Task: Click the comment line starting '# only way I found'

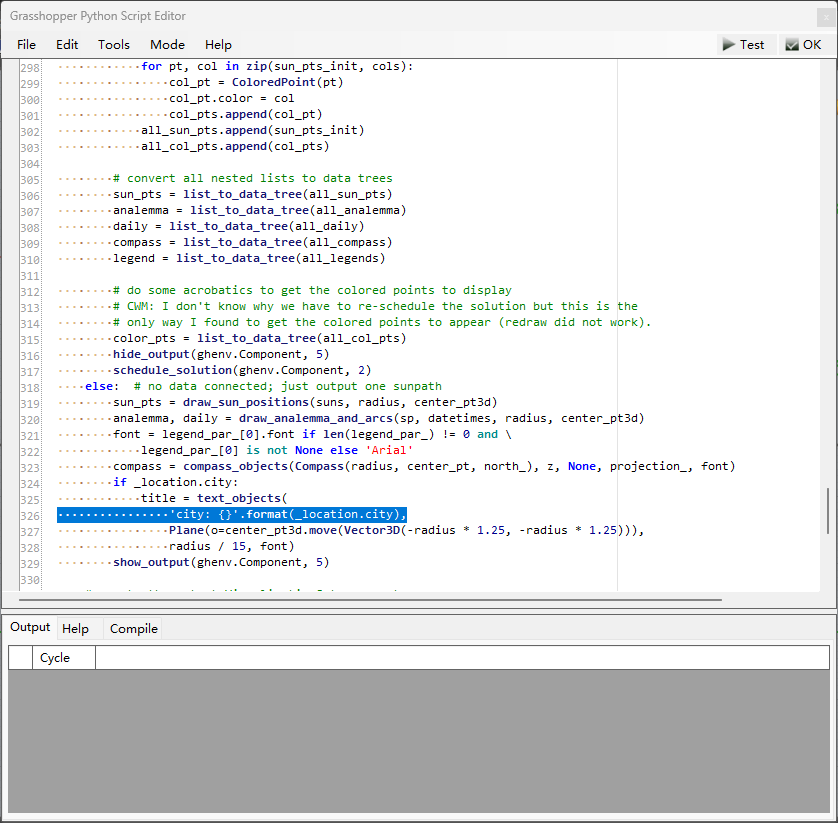Action: 382,323
